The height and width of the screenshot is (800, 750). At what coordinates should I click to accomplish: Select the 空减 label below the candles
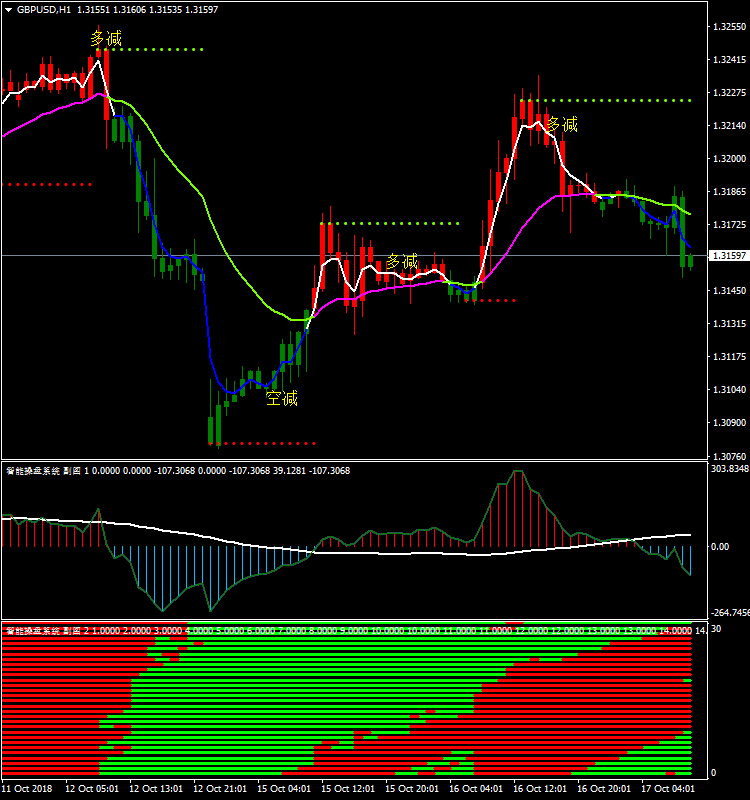coord(282,399)
